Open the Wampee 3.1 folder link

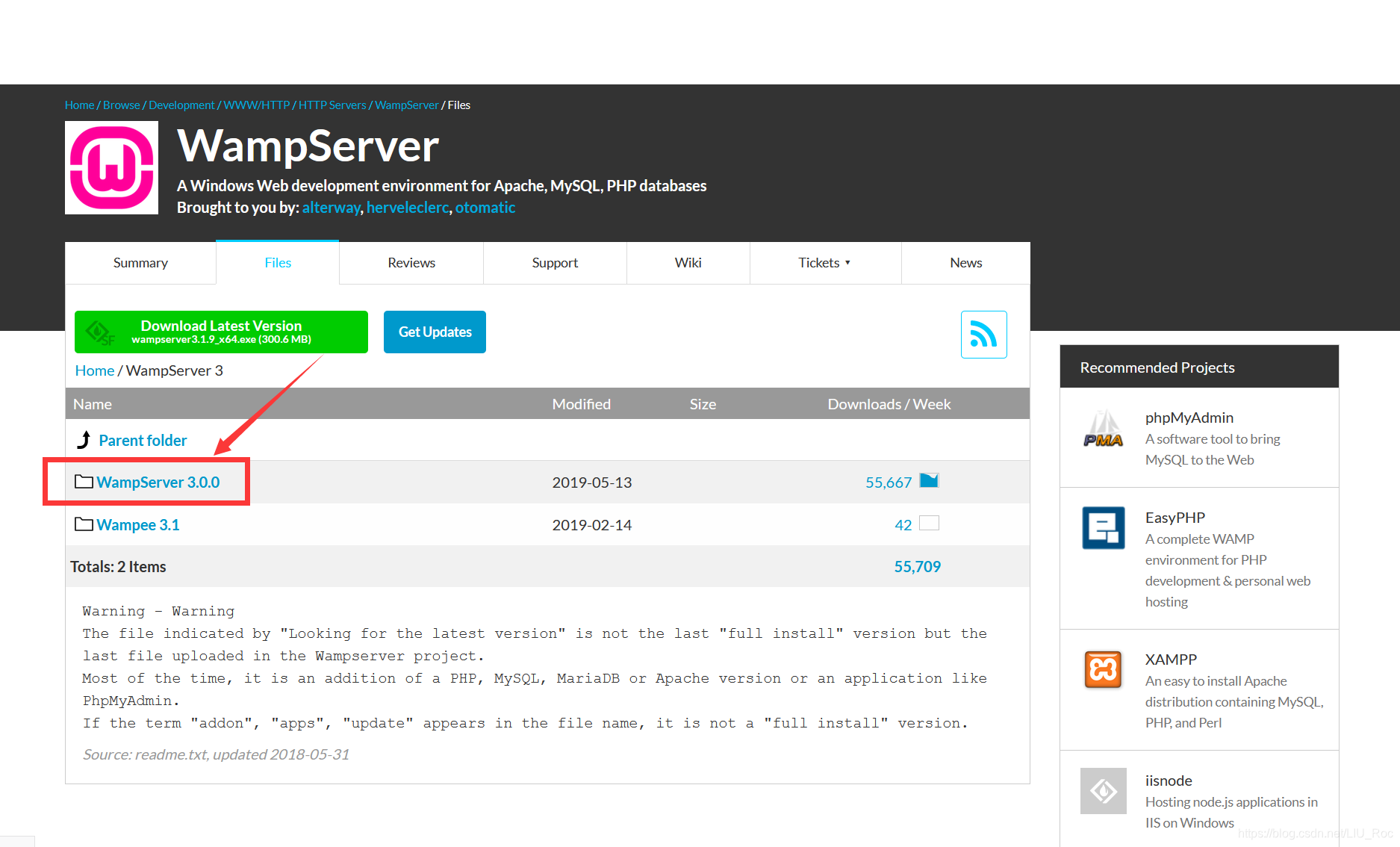(138, 525)
